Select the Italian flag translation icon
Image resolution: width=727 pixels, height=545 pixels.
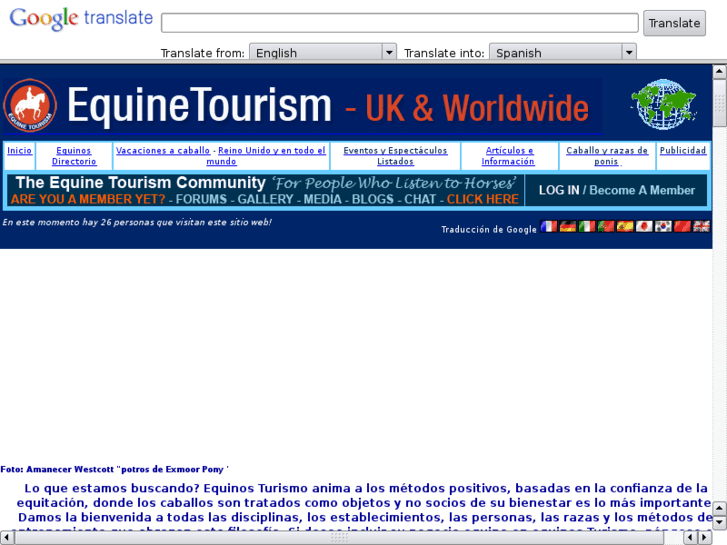(x=587, y=226)
